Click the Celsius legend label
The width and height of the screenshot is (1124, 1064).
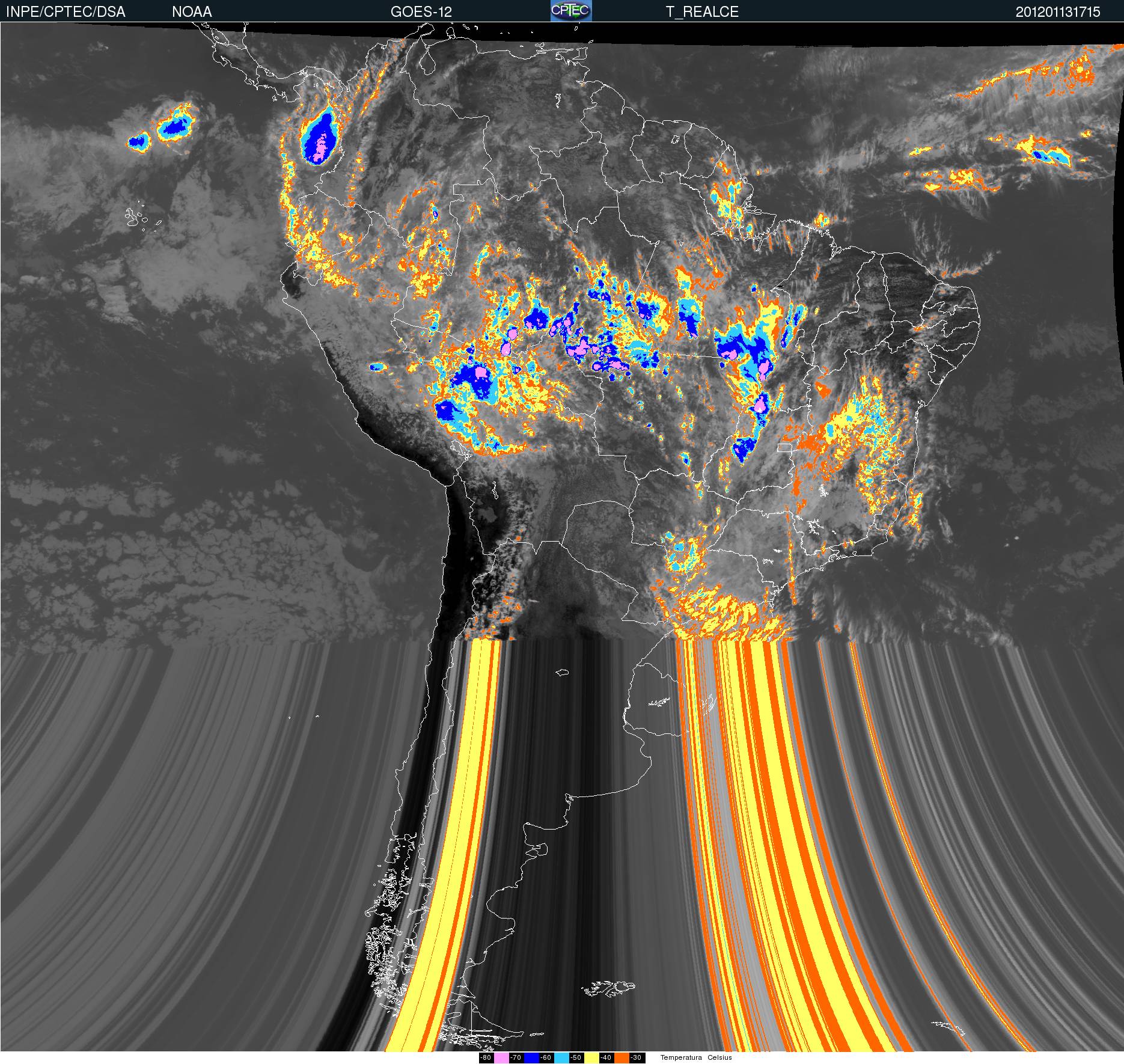click(x=719, y=1058)
